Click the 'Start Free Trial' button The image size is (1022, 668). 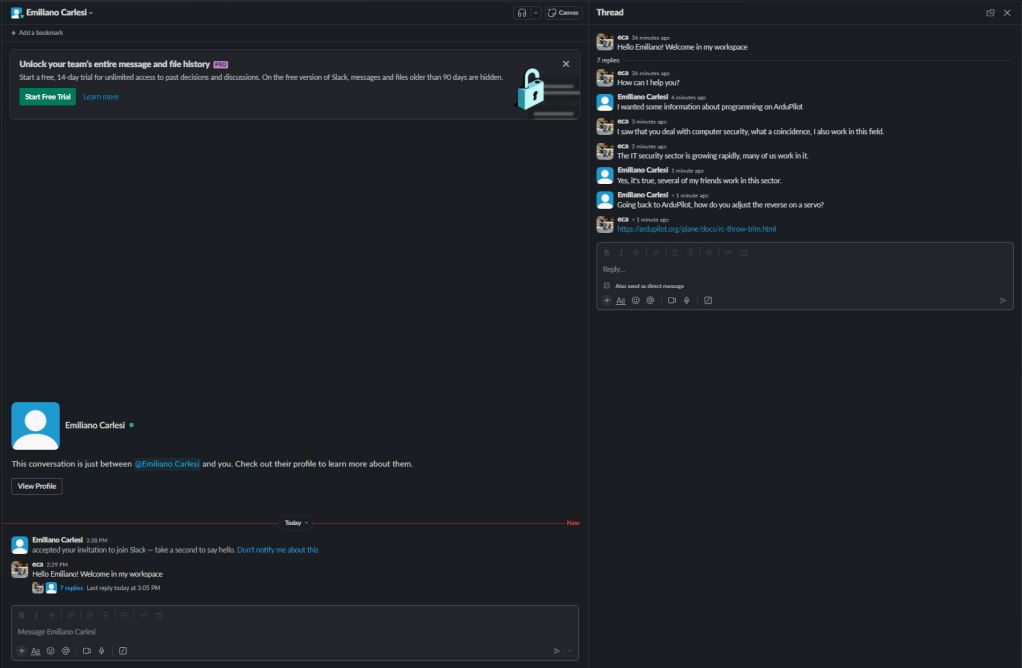tap(47, 97)
